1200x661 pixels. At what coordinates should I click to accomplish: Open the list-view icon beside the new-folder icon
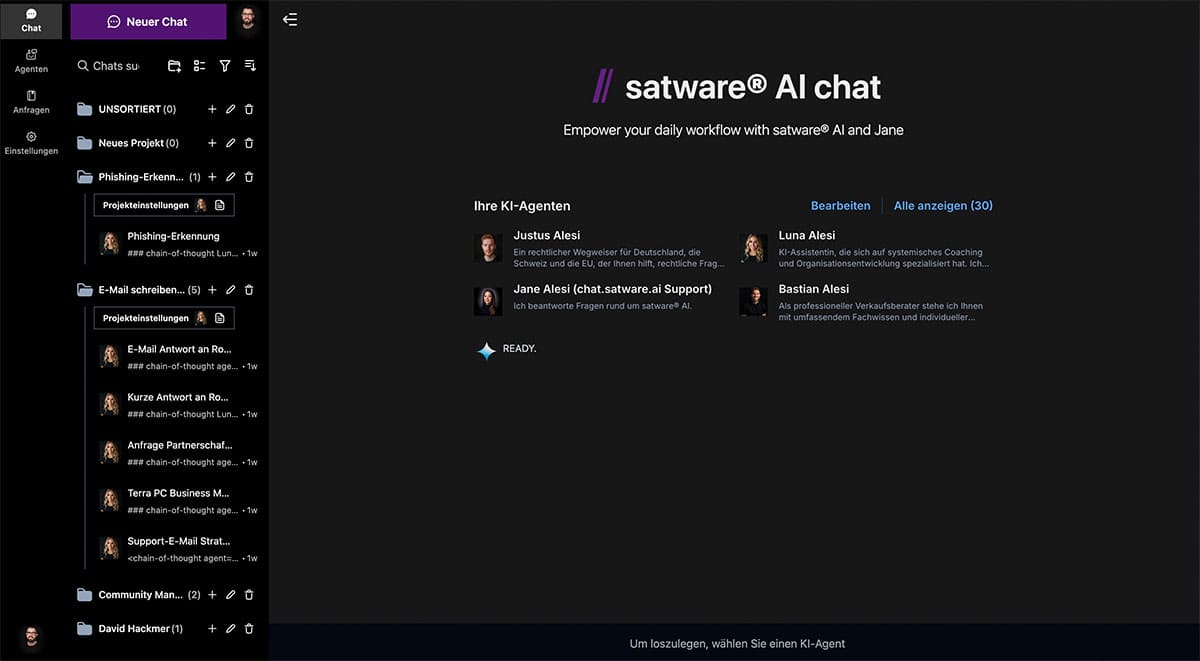click(199, 65)
